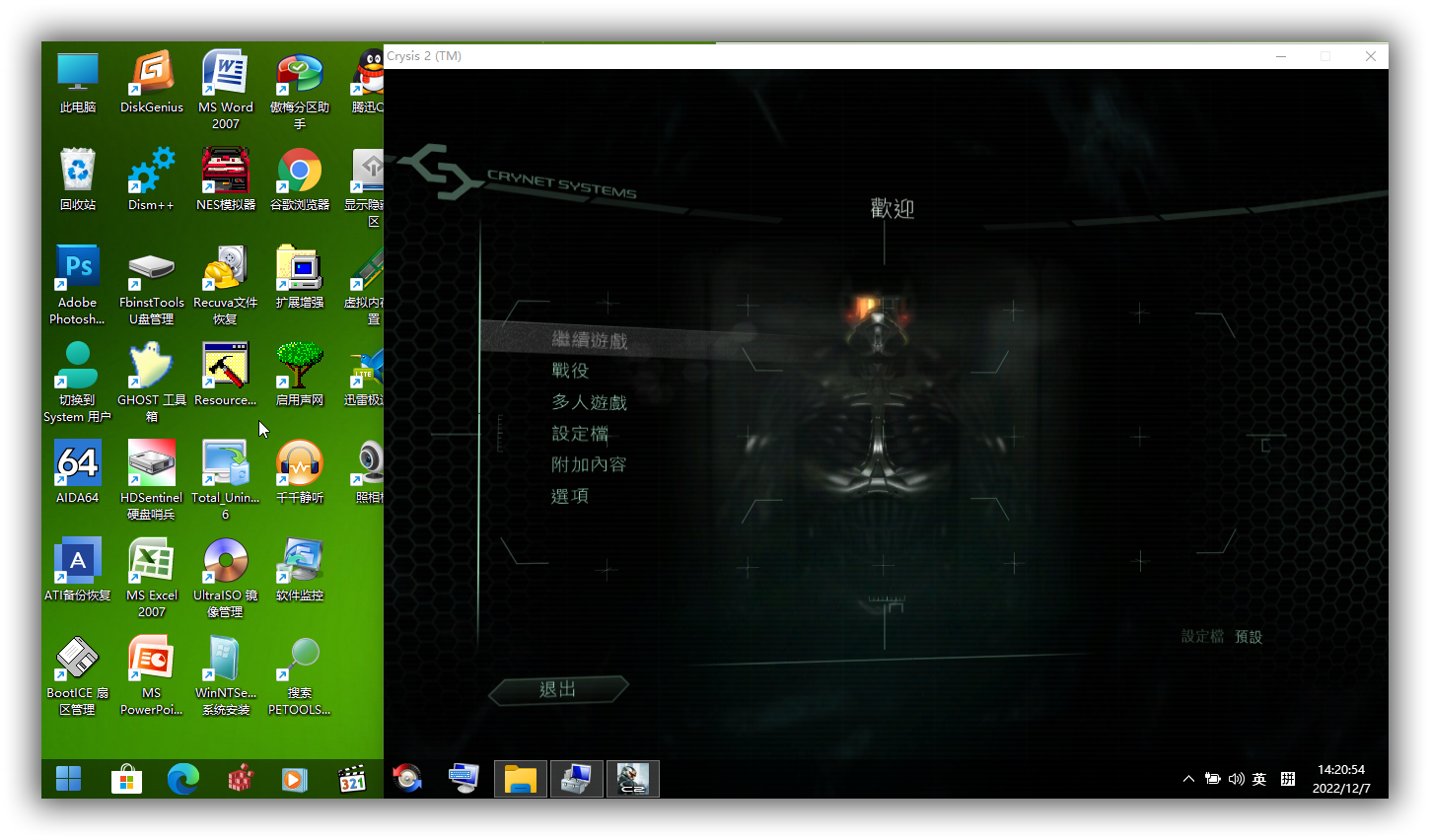Click the 設定檔 預設 profile label
1430x840 pixels.
(x=1222, y=637)
